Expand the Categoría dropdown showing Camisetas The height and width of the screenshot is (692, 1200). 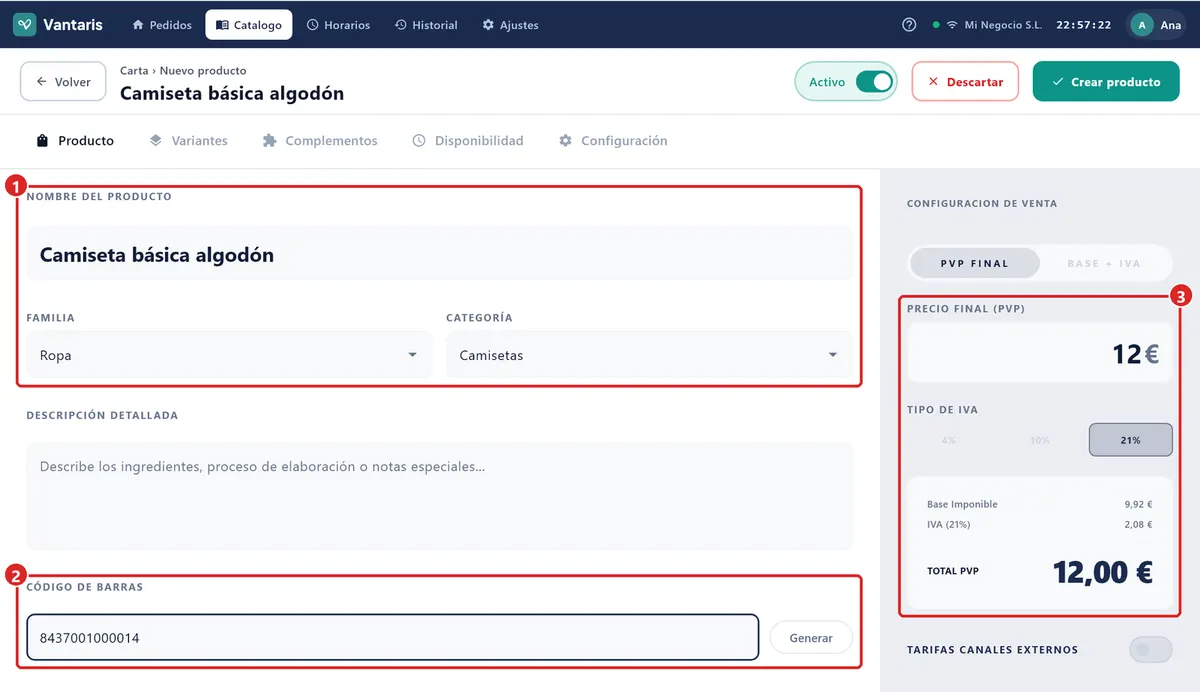click(x=649, y=355)
